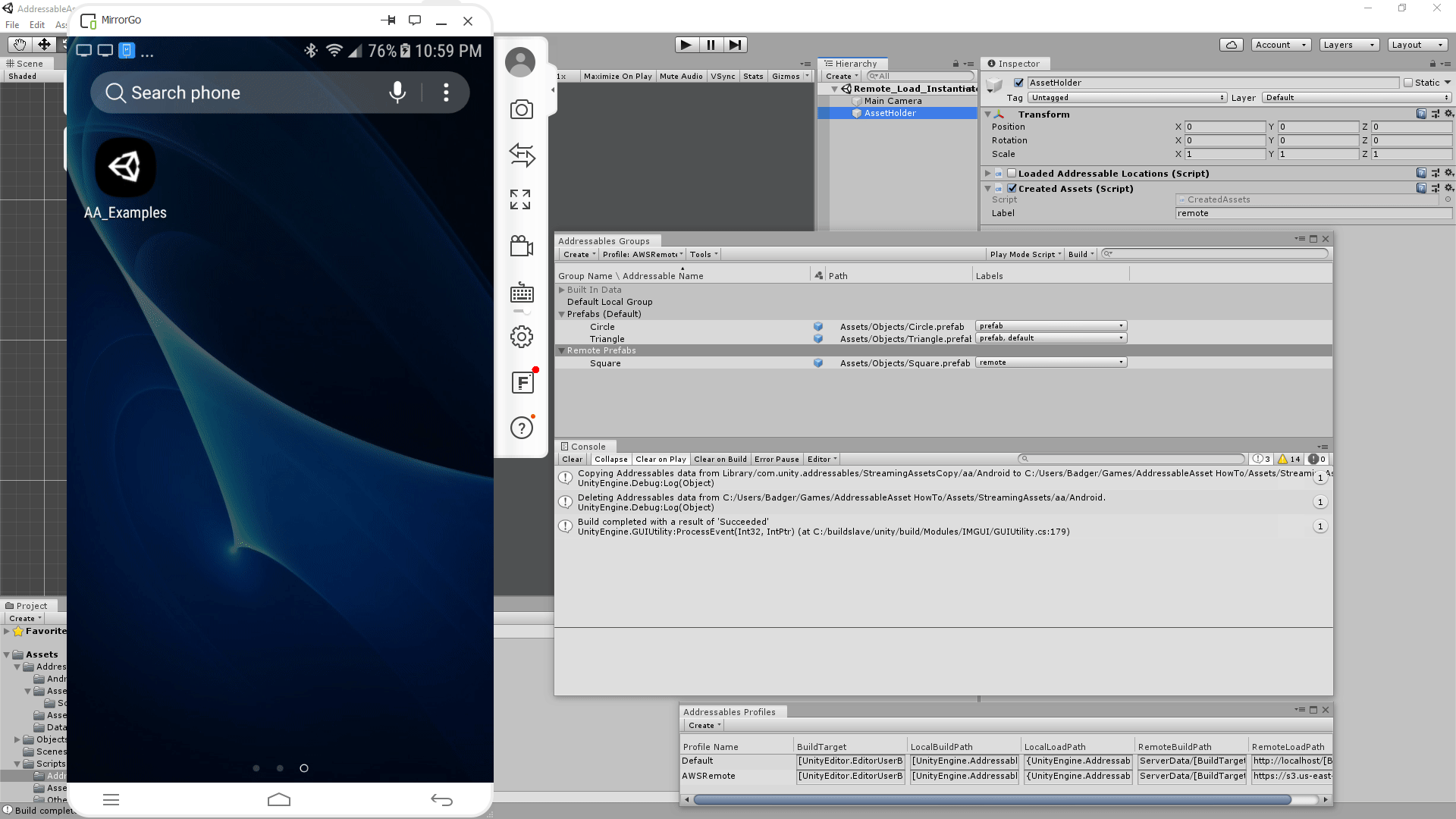Take a screenshot with MirrorGo camera icon
1456x819 pixels.
pos(521,110)
